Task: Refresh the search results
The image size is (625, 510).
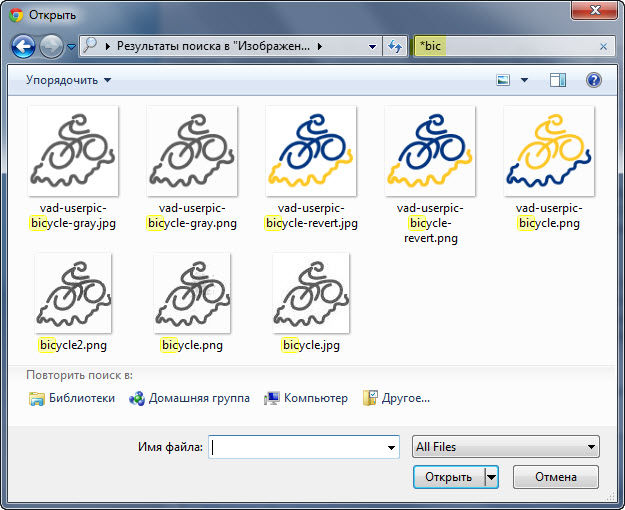Action: point(395,47)
